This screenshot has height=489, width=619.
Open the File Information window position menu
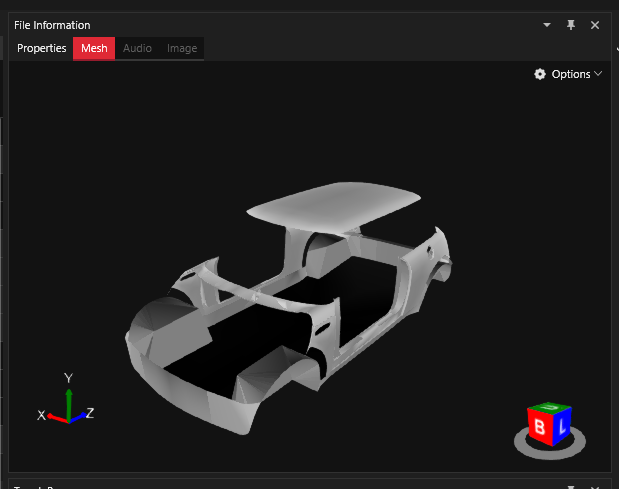(547, 25)
